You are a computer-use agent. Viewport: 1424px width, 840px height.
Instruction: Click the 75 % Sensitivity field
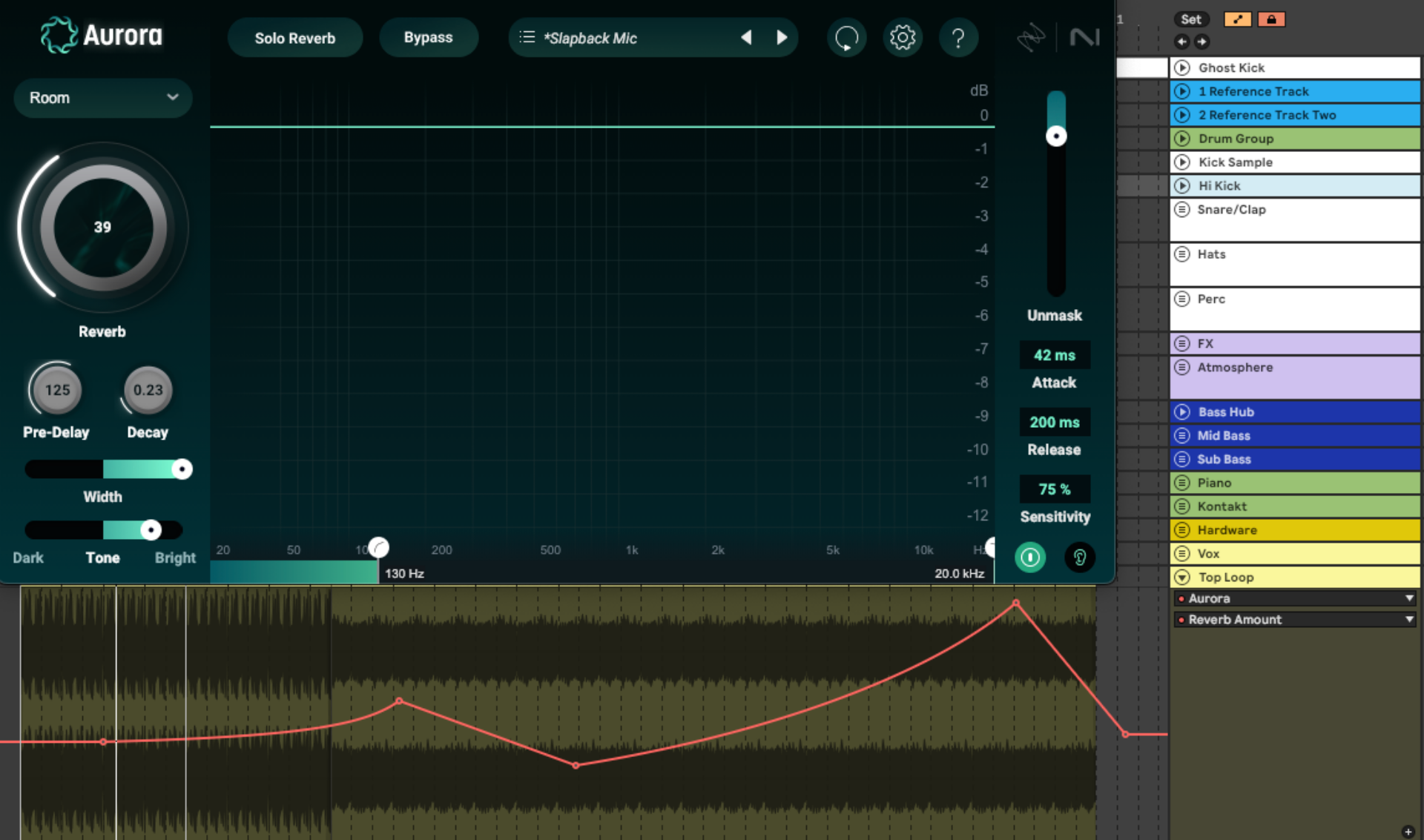click(1055, 489)
